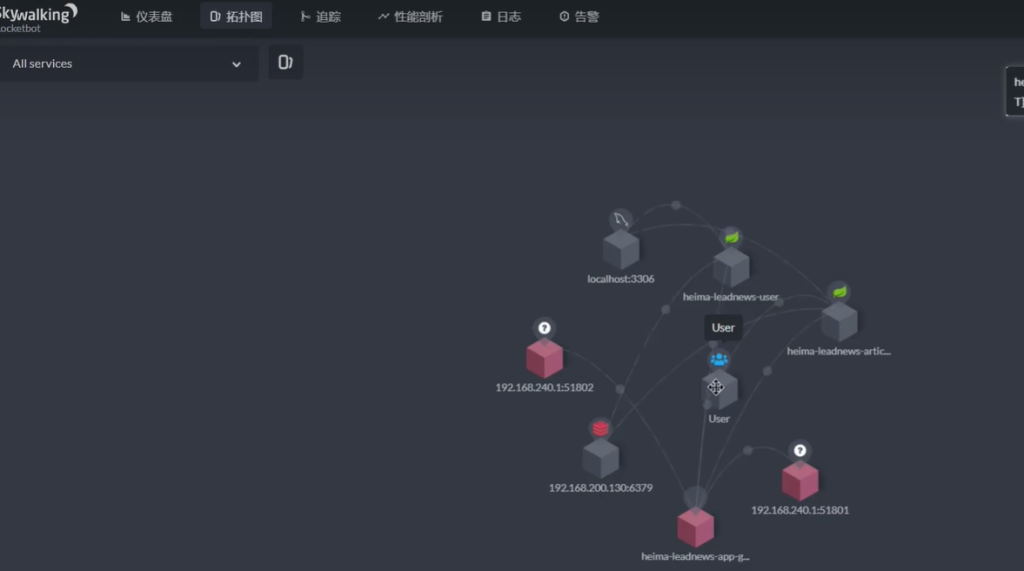Image resolution: width=1024 pixels, height=571 pixels.
Task: Open the 性能剖析 profiling tab
Action: tap(410, 17)
